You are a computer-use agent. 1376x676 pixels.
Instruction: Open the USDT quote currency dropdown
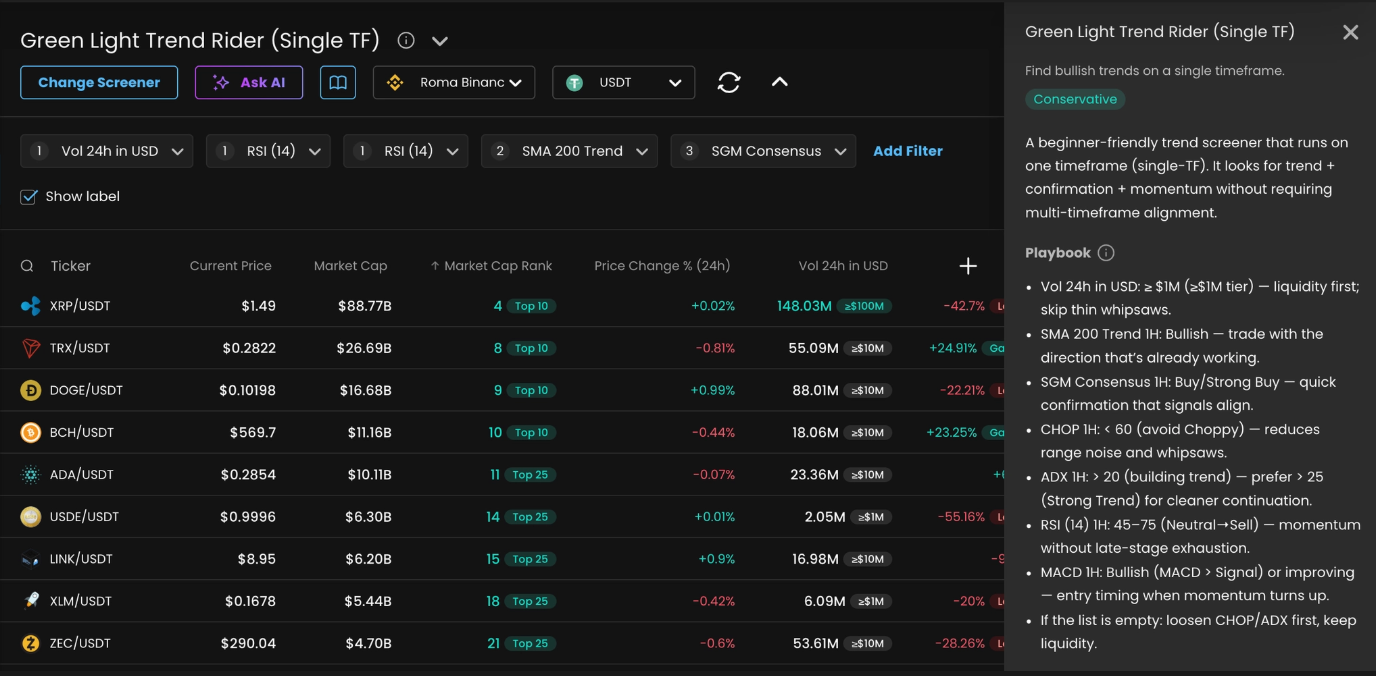point(623,82)
